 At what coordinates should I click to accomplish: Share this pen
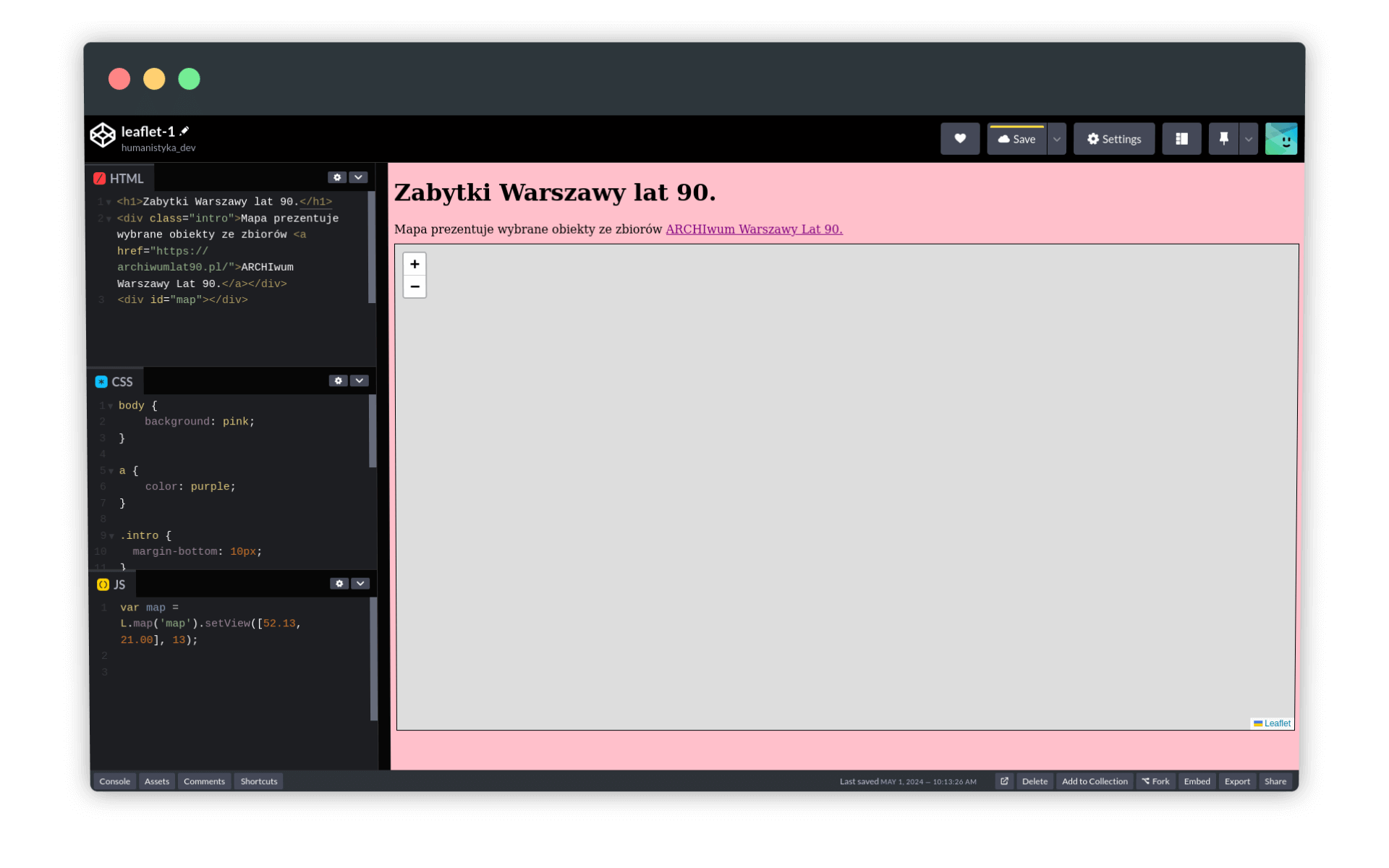pos(1275,781)
